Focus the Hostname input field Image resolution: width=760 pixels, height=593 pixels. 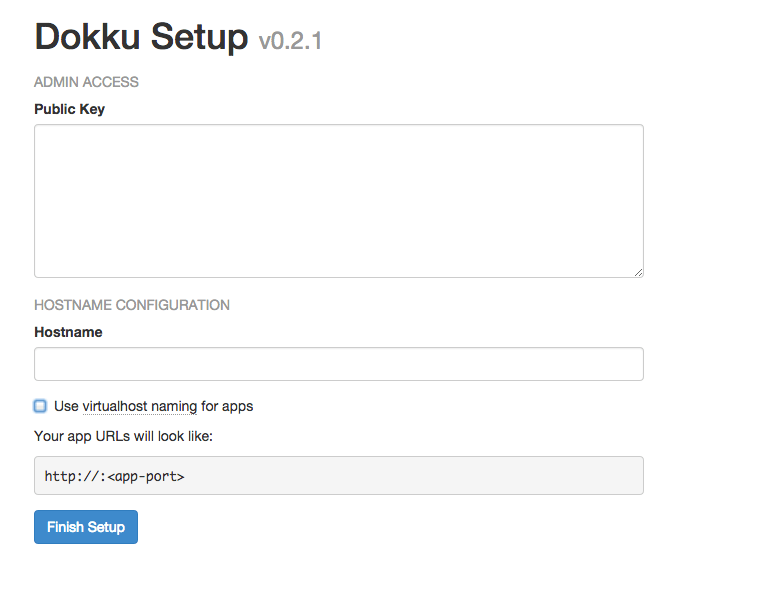click(338, 364)
